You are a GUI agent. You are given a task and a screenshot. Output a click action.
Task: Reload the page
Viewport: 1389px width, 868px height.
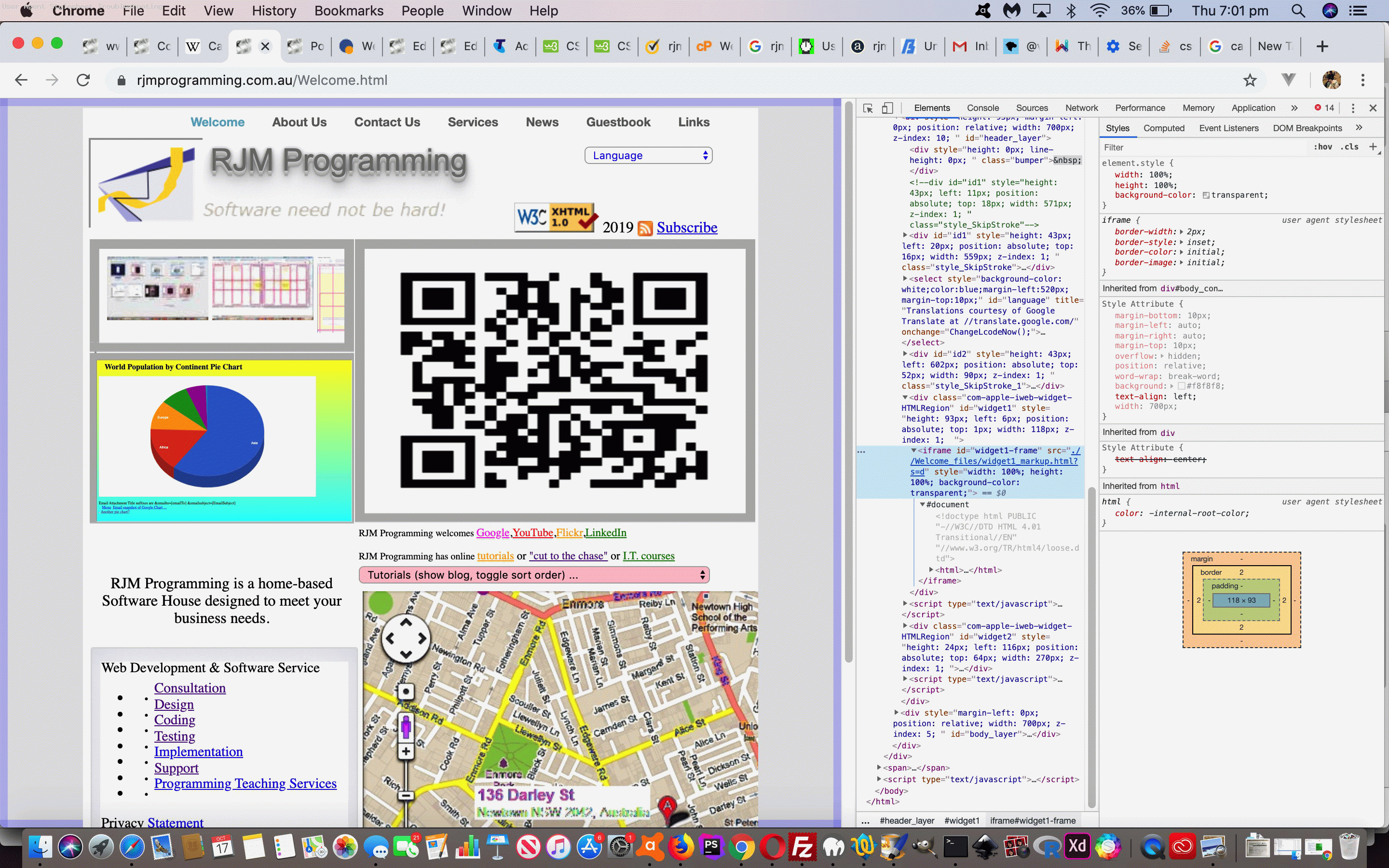tap(83, 81)
